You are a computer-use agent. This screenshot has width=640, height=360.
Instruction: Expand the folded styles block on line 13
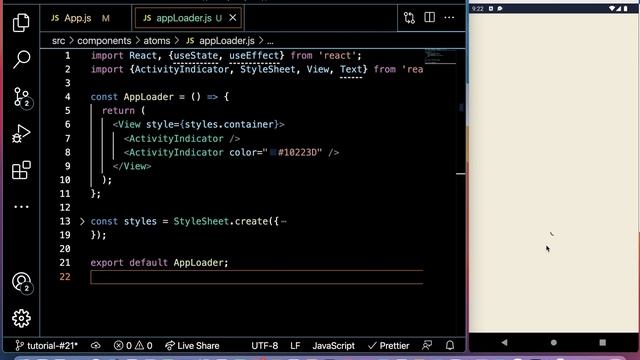point(82,221)
